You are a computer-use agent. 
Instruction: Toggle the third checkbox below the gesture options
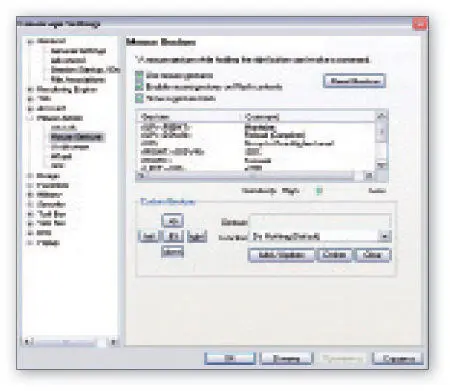(x=139, y=98)
